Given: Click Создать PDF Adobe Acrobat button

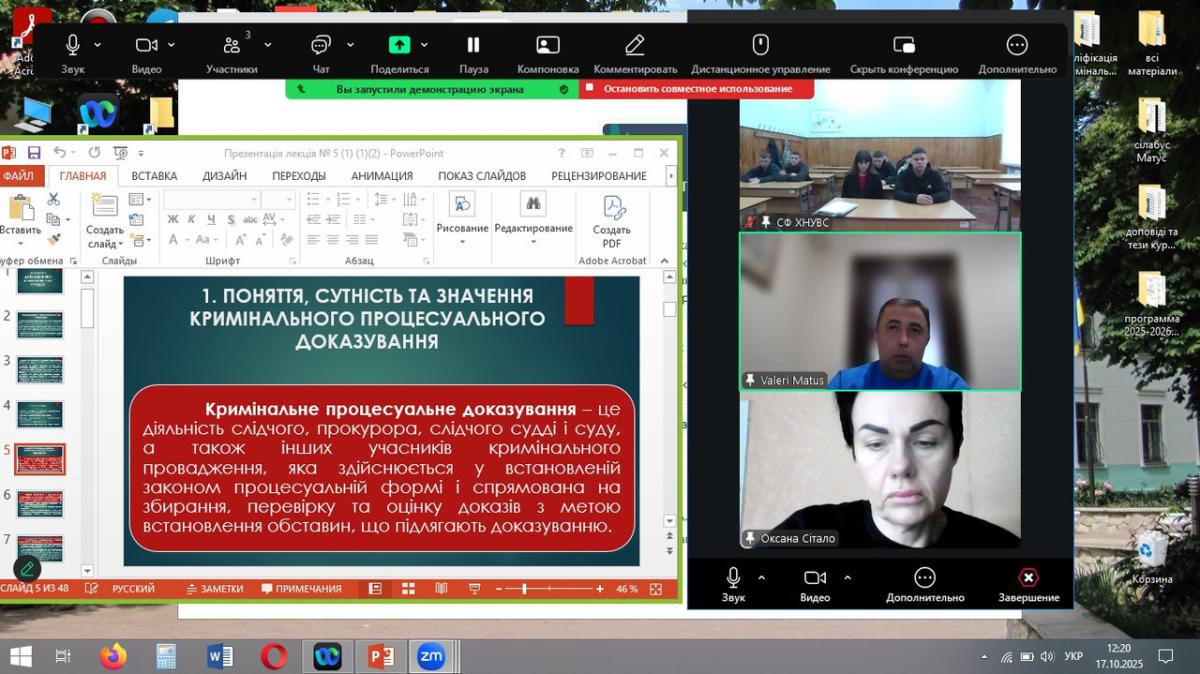Looking at the screenshot, I should tap(611, 221).
